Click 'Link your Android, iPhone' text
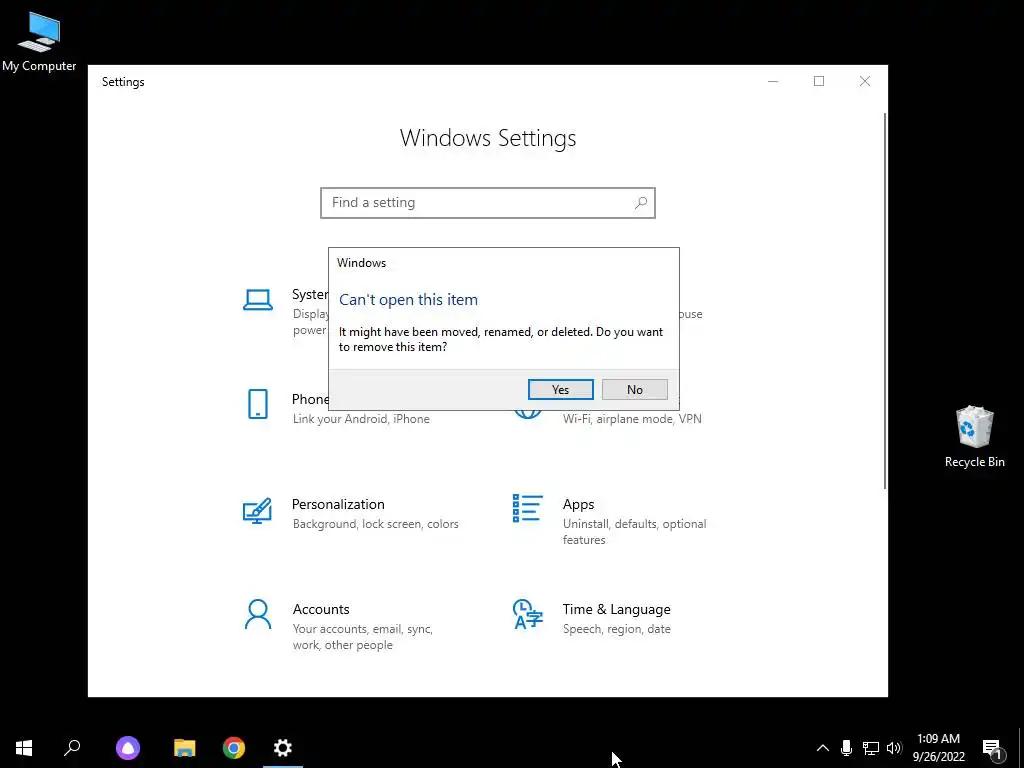The image size is (1024, 768). point(361,419)
